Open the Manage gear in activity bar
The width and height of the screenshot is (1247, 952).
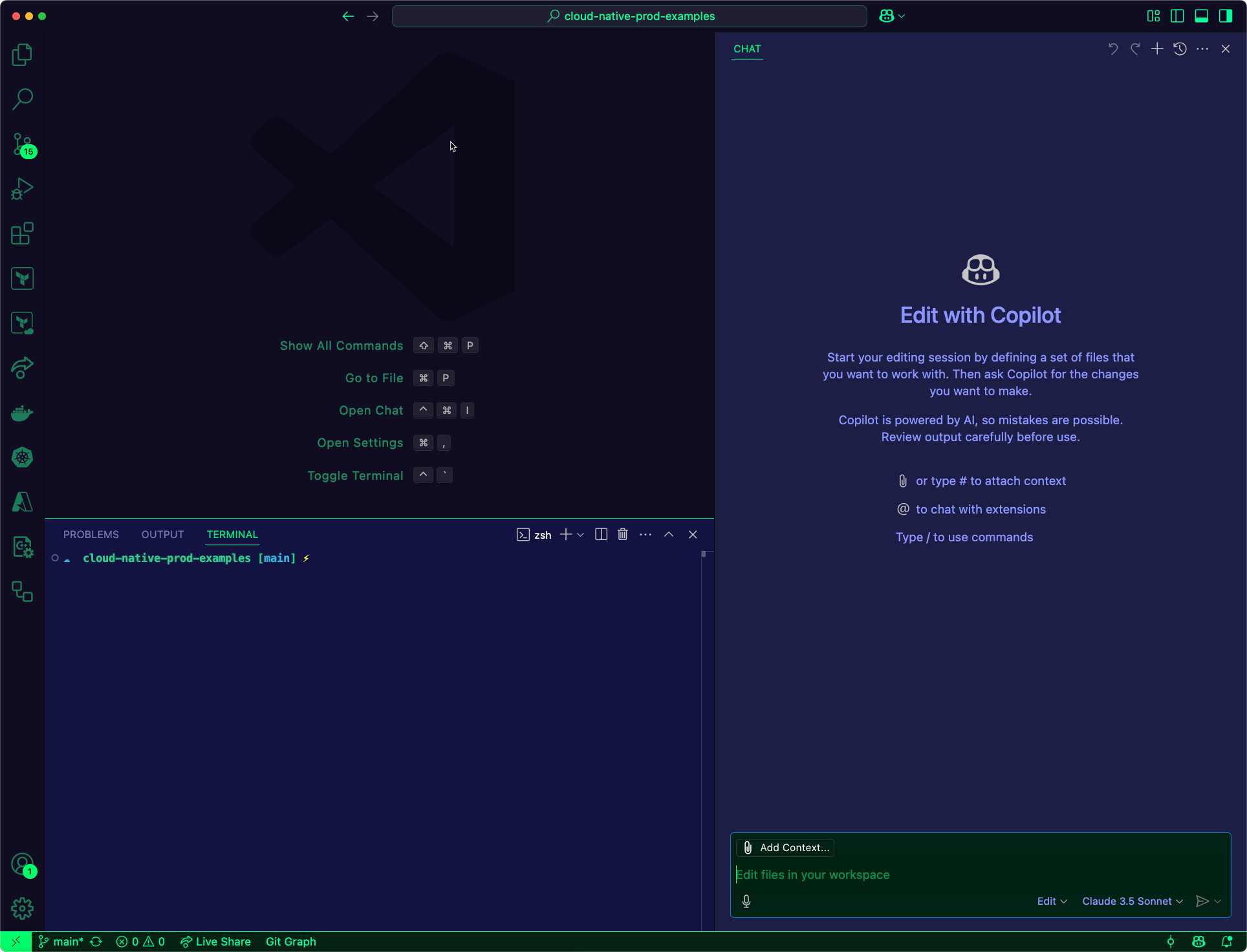pyautogui.click(x=23, y=909)
